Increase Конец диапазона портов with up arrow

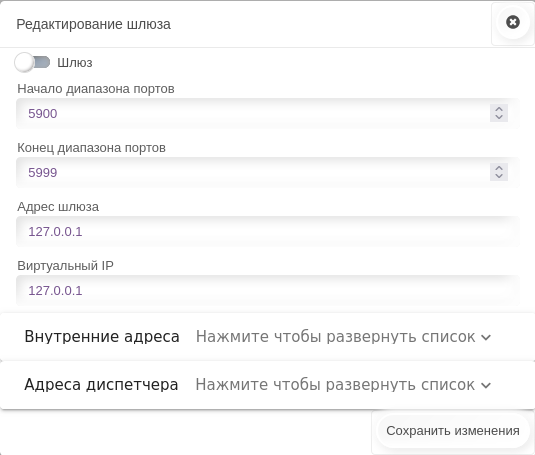499,168
